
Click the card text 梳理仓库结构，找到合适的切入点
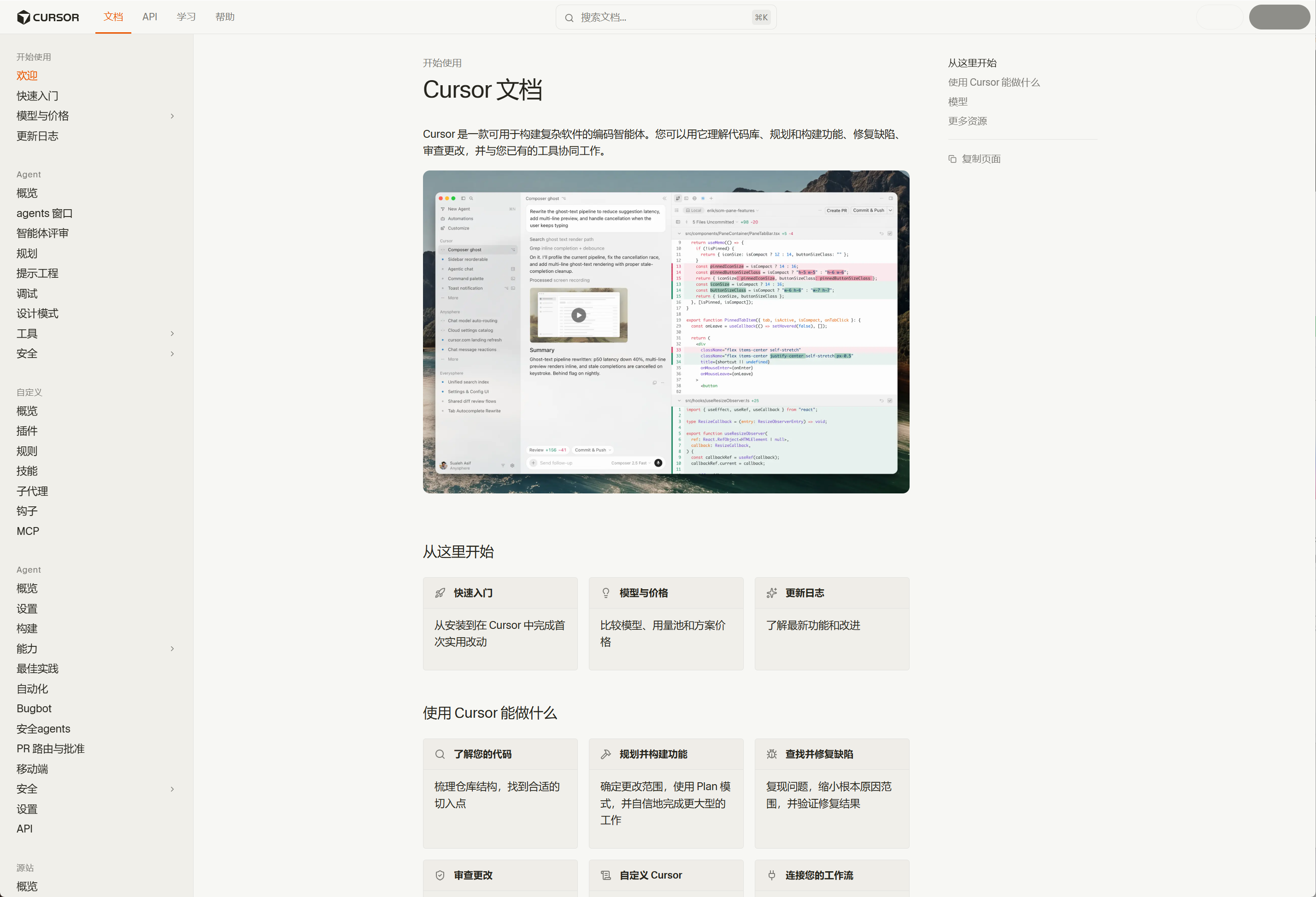coord(497,795)
